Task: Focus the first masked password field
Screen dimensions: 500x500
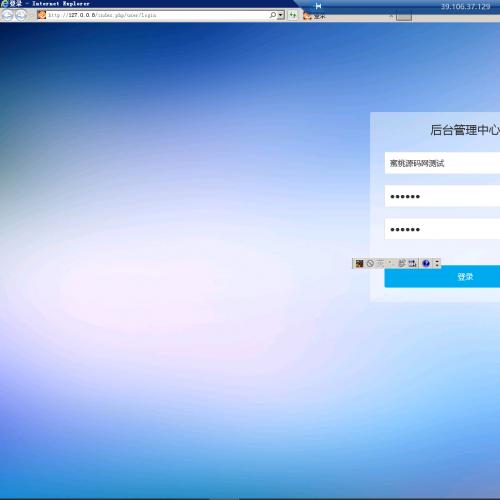Action: point(442,196)
